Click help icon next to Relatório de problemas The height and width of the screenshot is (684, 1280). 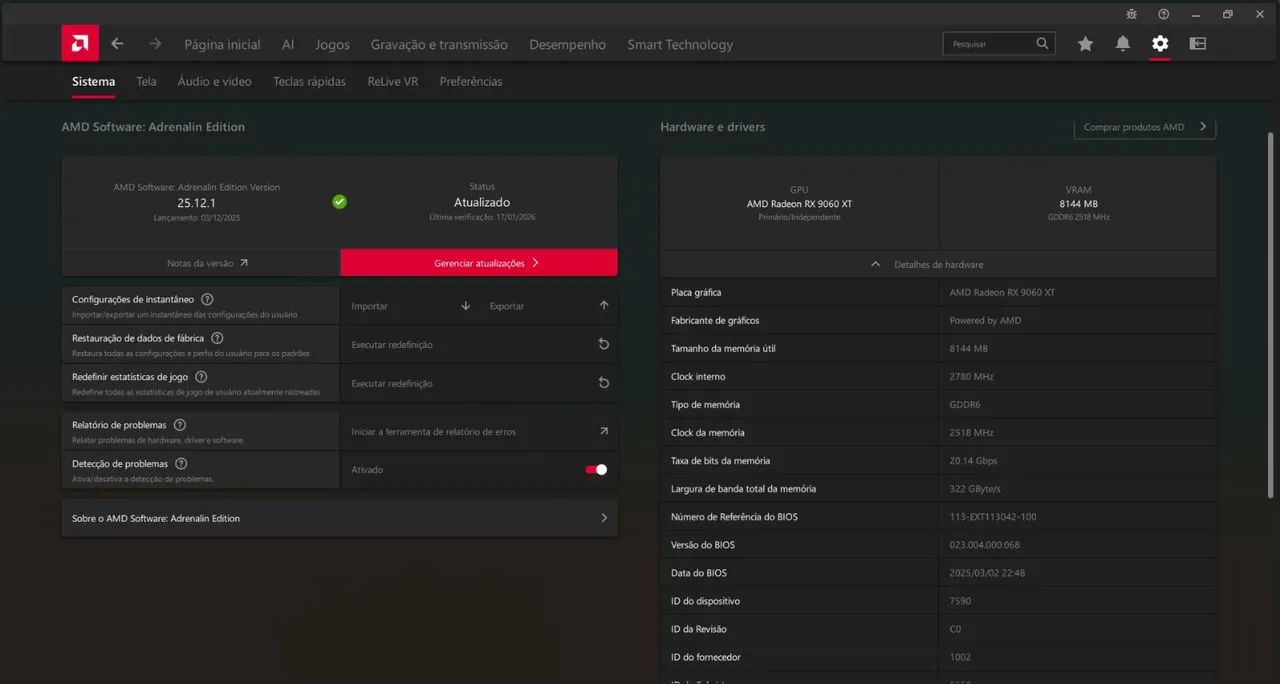pos(180,425)
